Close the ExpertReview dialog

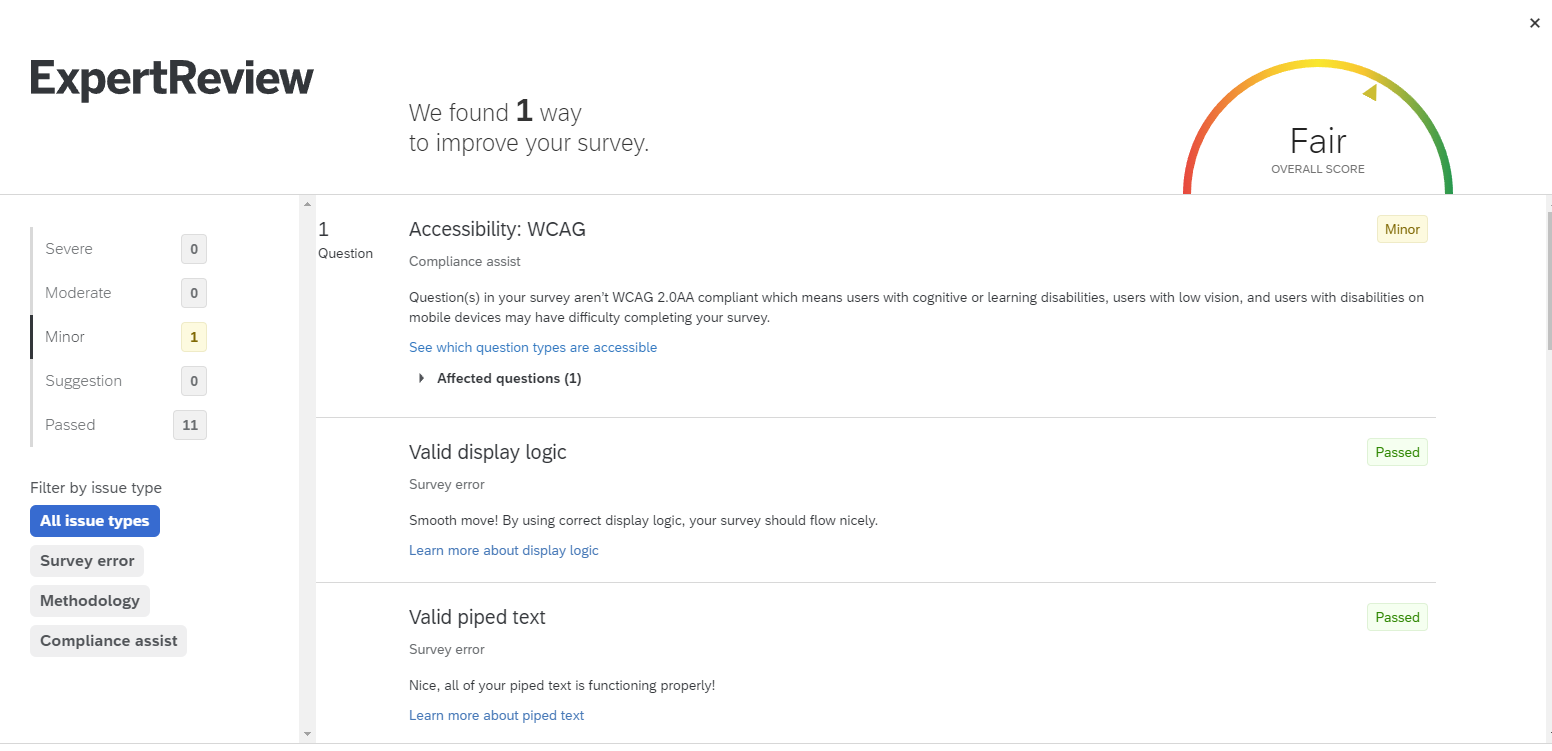[x=1534, y=22]
